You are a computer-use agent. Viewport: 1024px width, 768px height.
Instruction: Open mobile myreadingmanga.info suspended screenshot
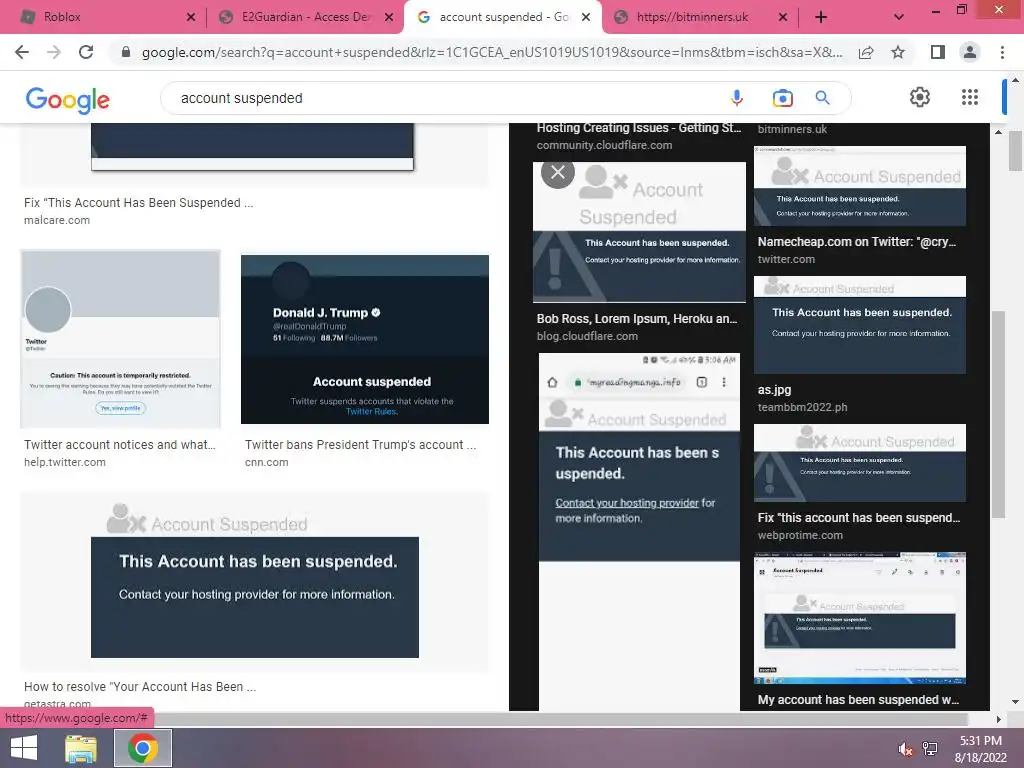coord(639,530)
